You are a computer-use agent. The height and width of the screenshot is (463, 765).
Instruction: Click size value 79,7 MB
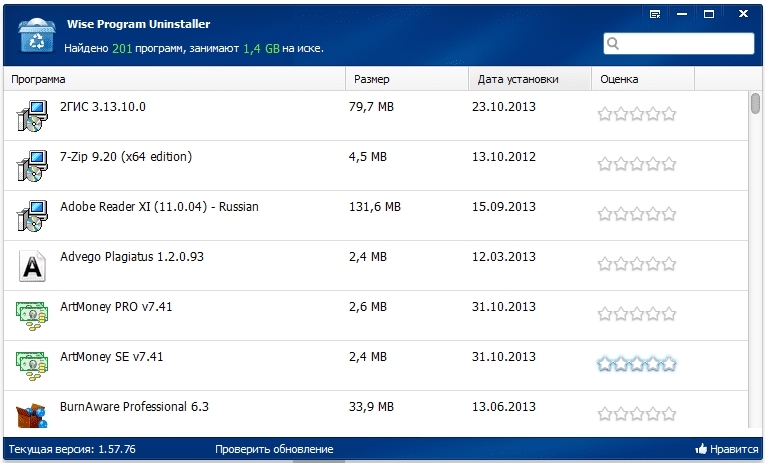pyautogui.click(x=371, y=107)
